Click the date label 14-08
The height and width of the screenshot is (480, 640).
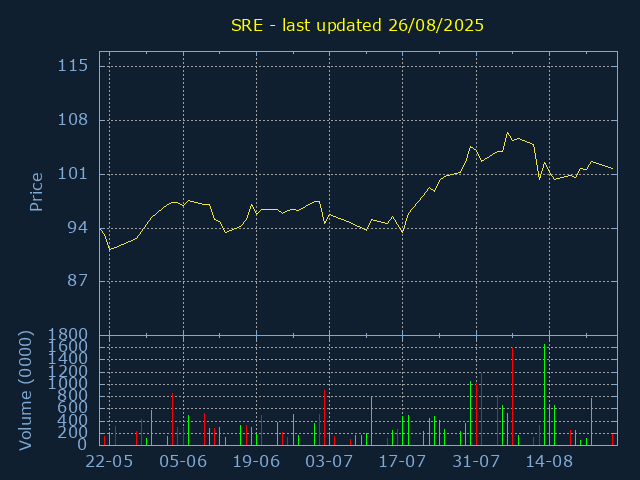549,462
